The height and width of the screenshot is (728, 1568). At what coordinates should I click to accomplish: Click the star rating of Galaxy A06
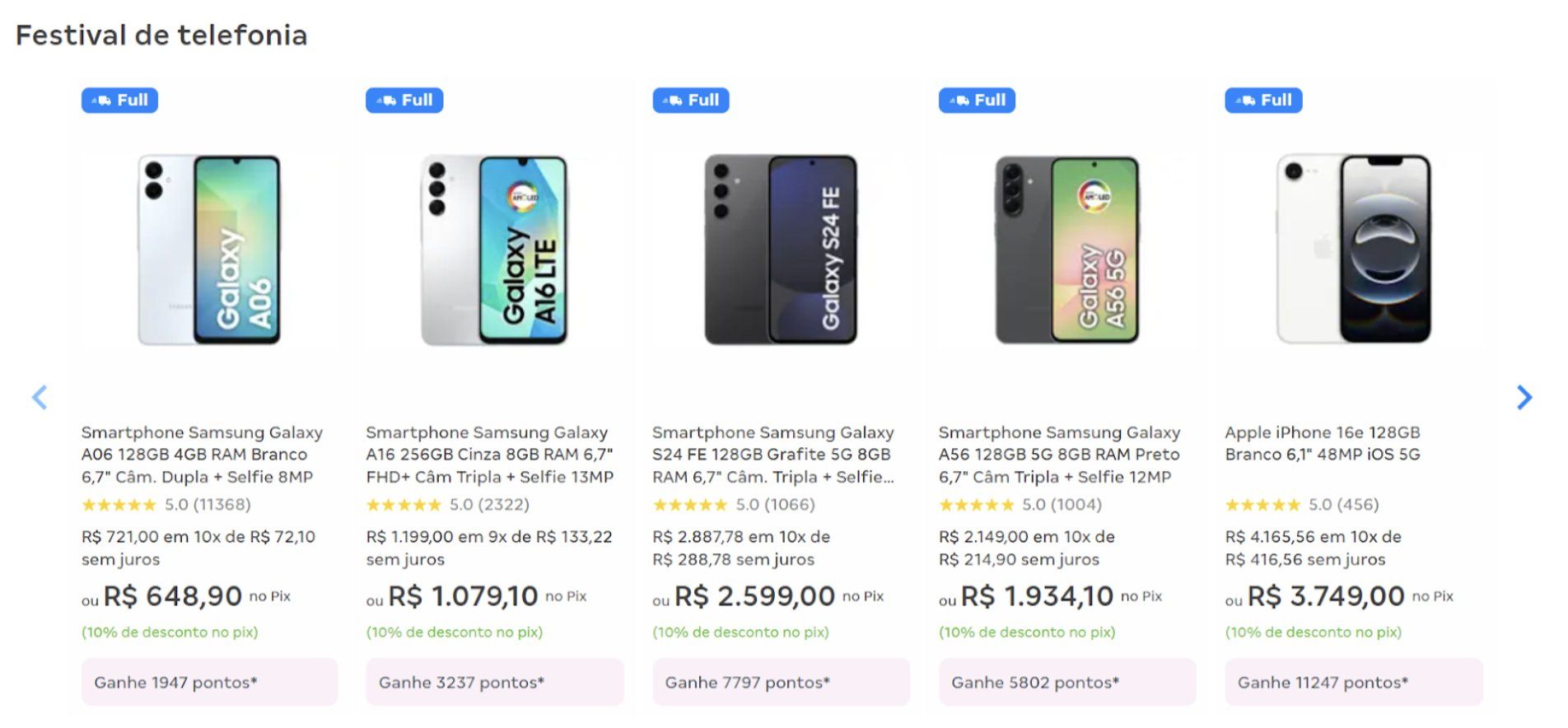[119, 505]
